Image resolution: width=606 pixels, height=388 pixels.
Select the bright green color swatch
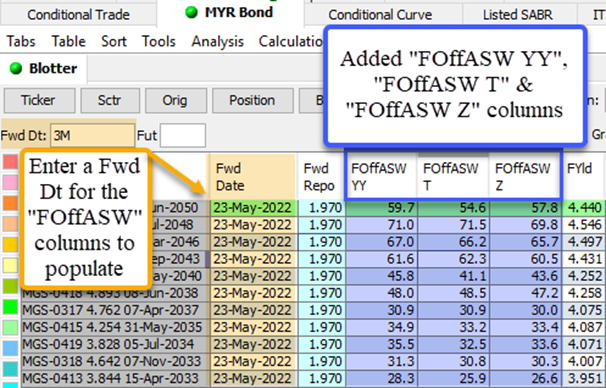click(x=10, y=307)
